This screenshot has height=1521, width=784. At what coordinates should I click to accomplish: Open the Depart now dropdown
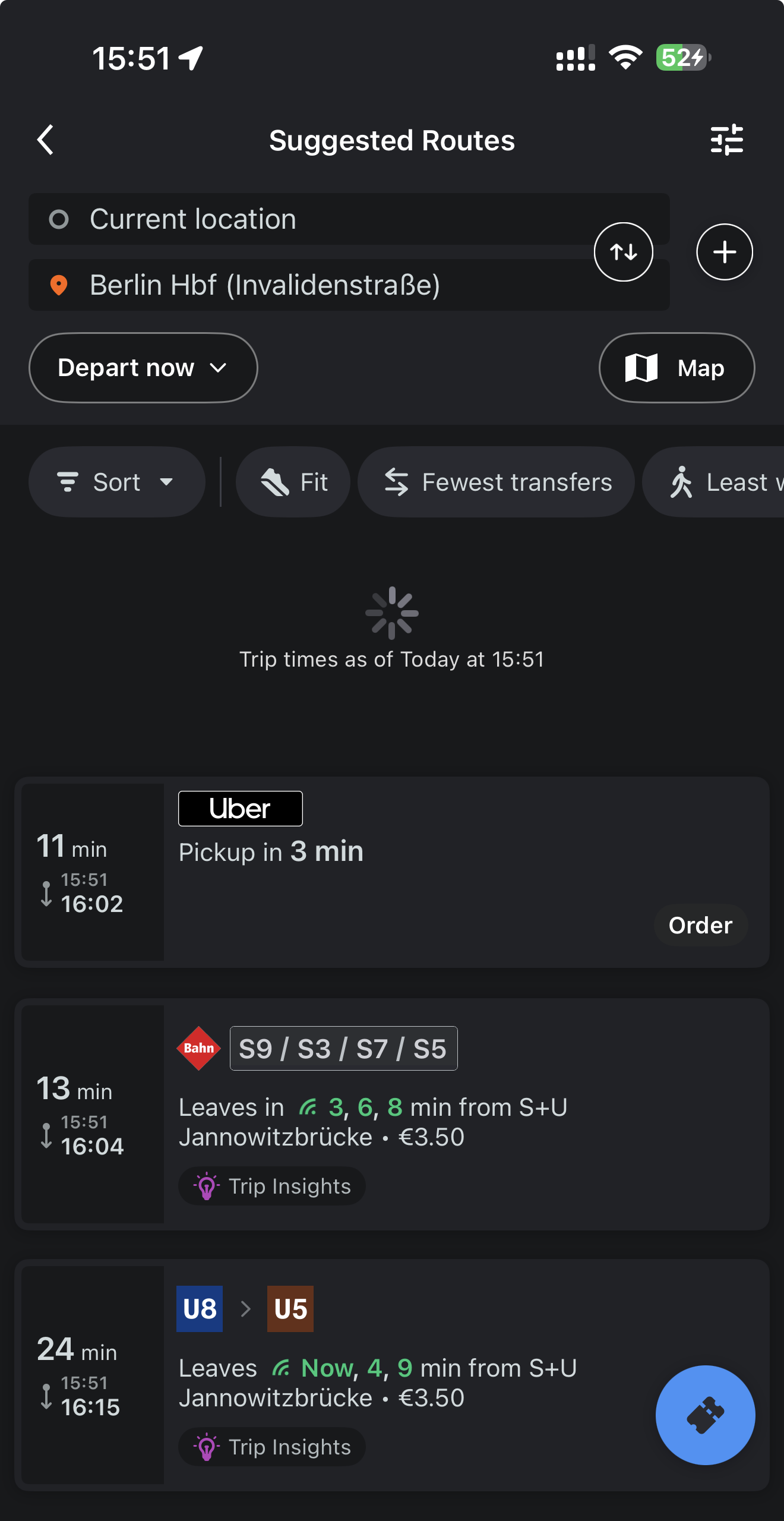pos(143,368)
